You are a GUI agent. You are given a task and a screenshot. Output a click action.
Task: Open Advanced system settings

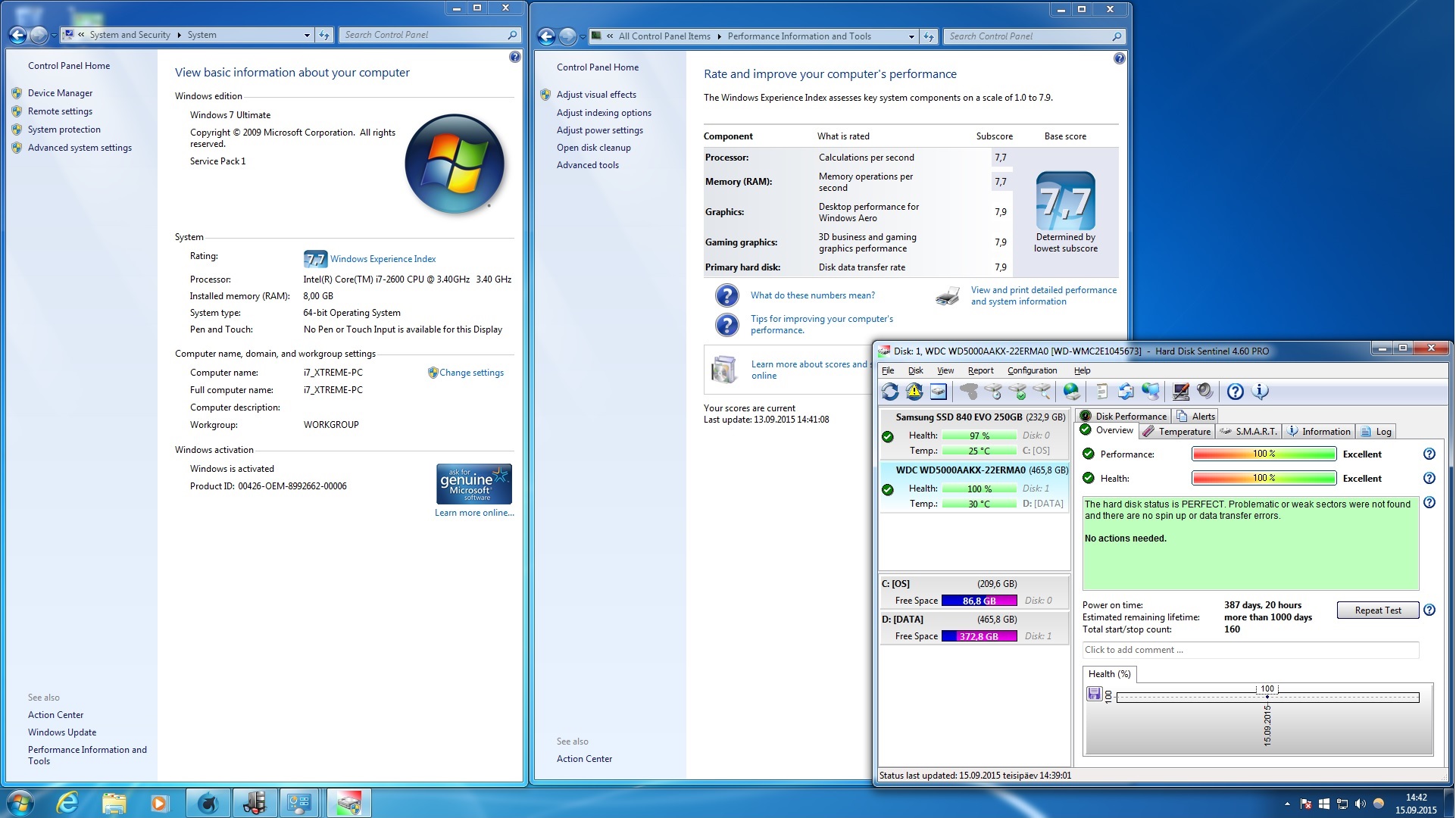80,148
